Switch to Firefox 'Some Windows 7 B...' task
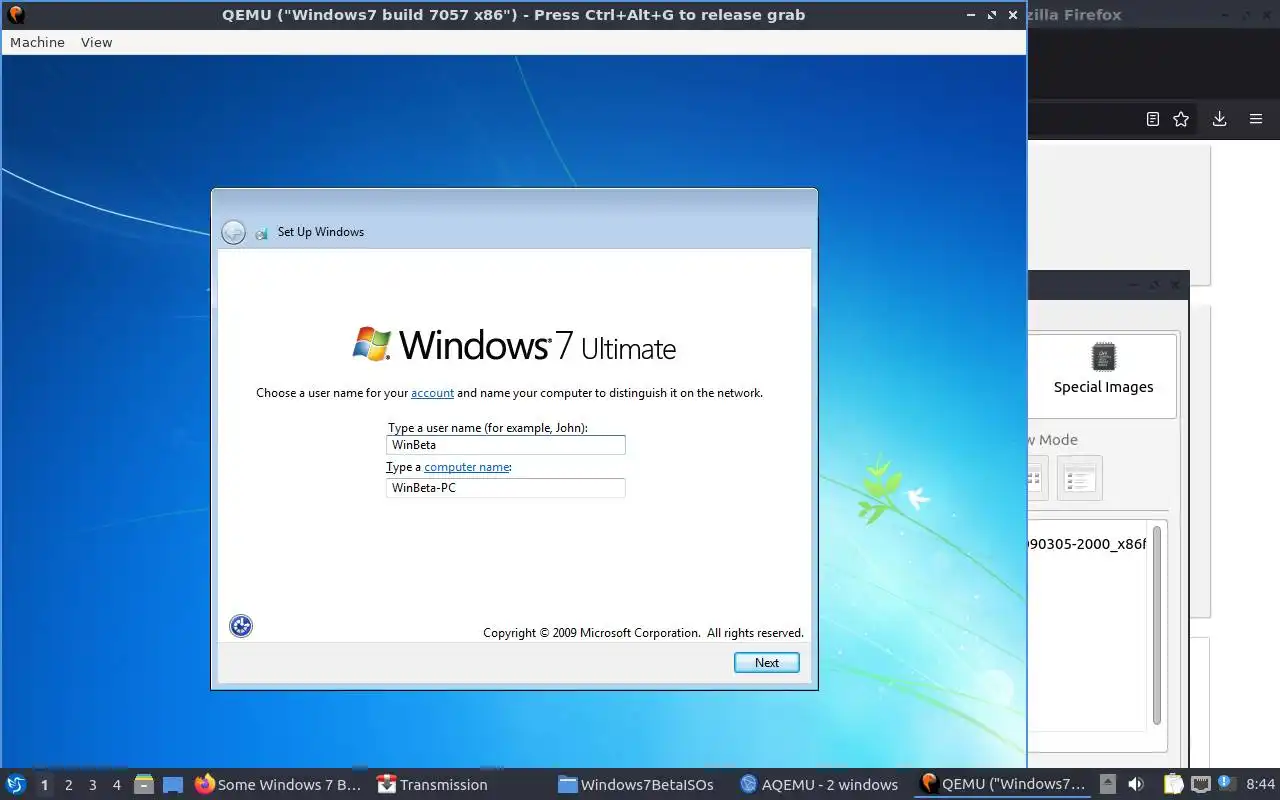 279,785
